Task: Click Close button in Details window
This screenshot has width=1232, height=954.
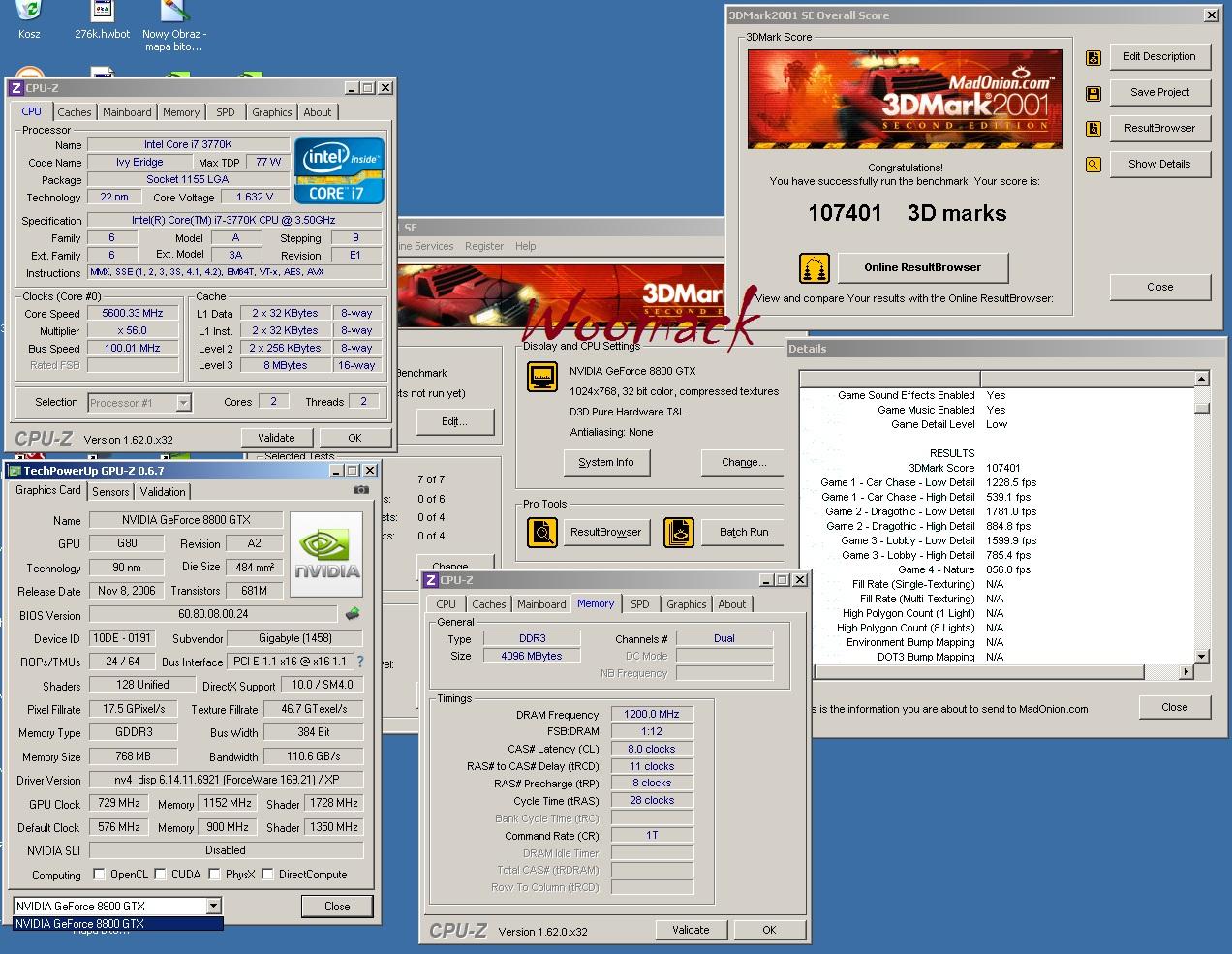Action: 1175,707
